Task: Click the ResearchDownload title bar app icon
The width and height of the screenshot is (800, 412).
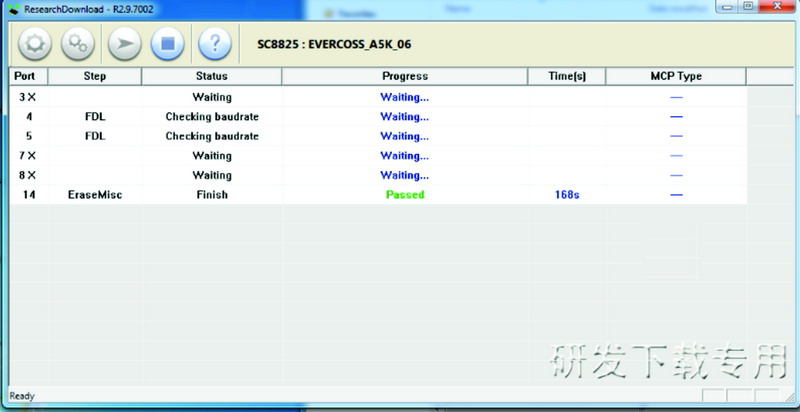Action: pyautogui.click(x=12, y=7)
